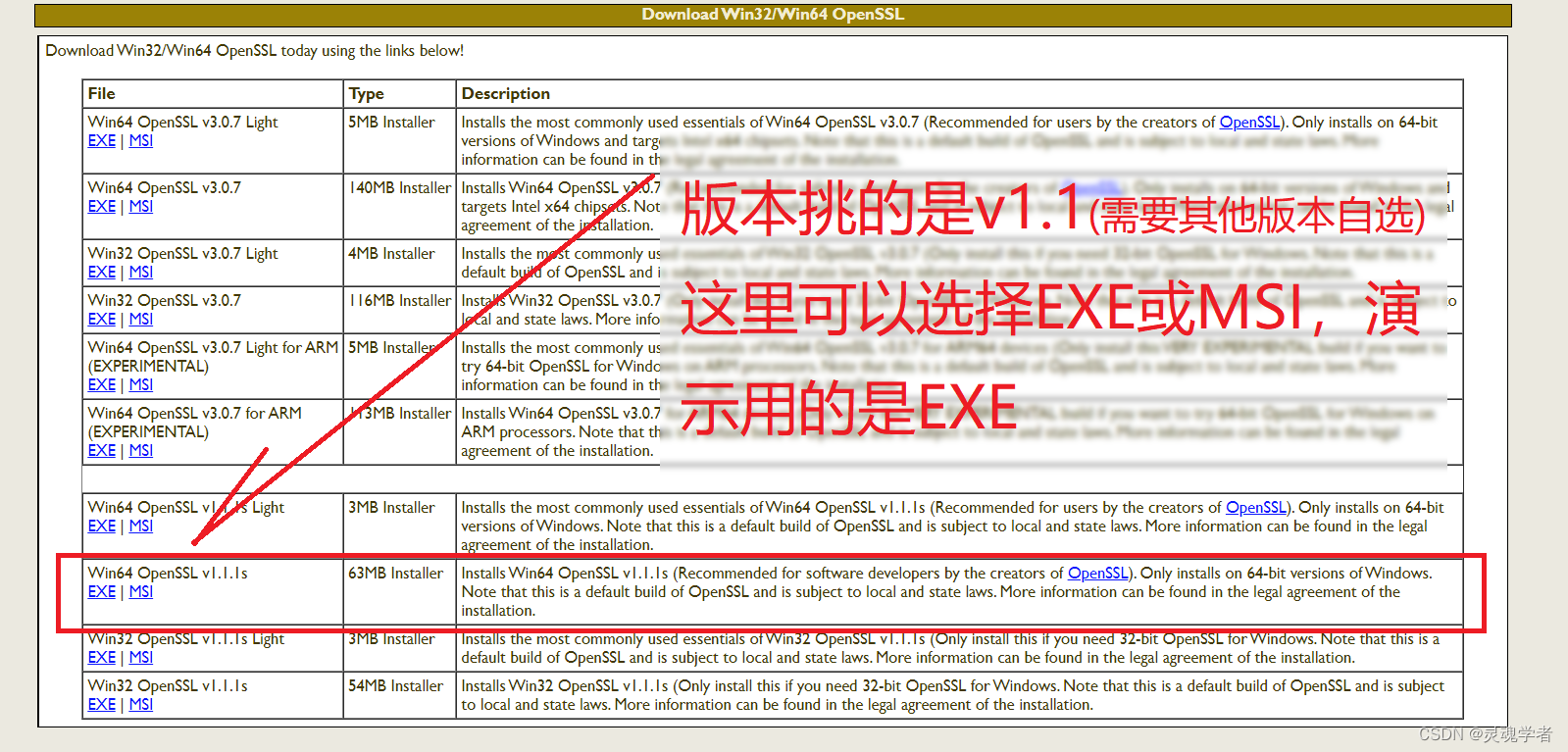Download EXE for Win64 v3.0.7 Light for ARM
Viewport: 1568px width, 752px height.
pos(102,385)
